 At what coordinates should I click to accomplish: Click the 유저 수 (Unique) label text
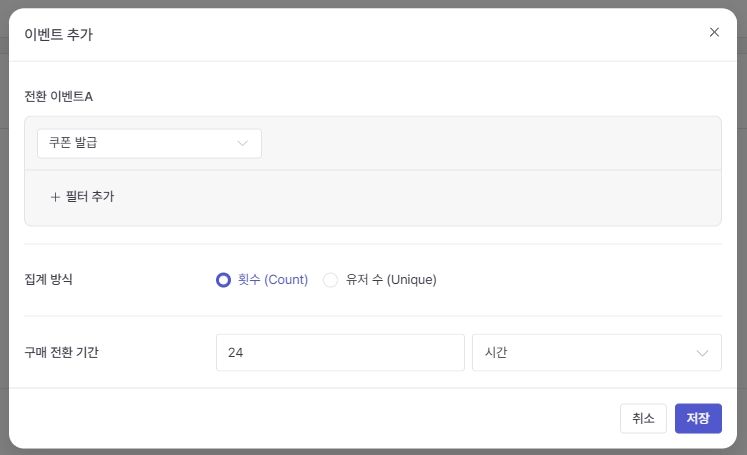click(x=391, y=280)
